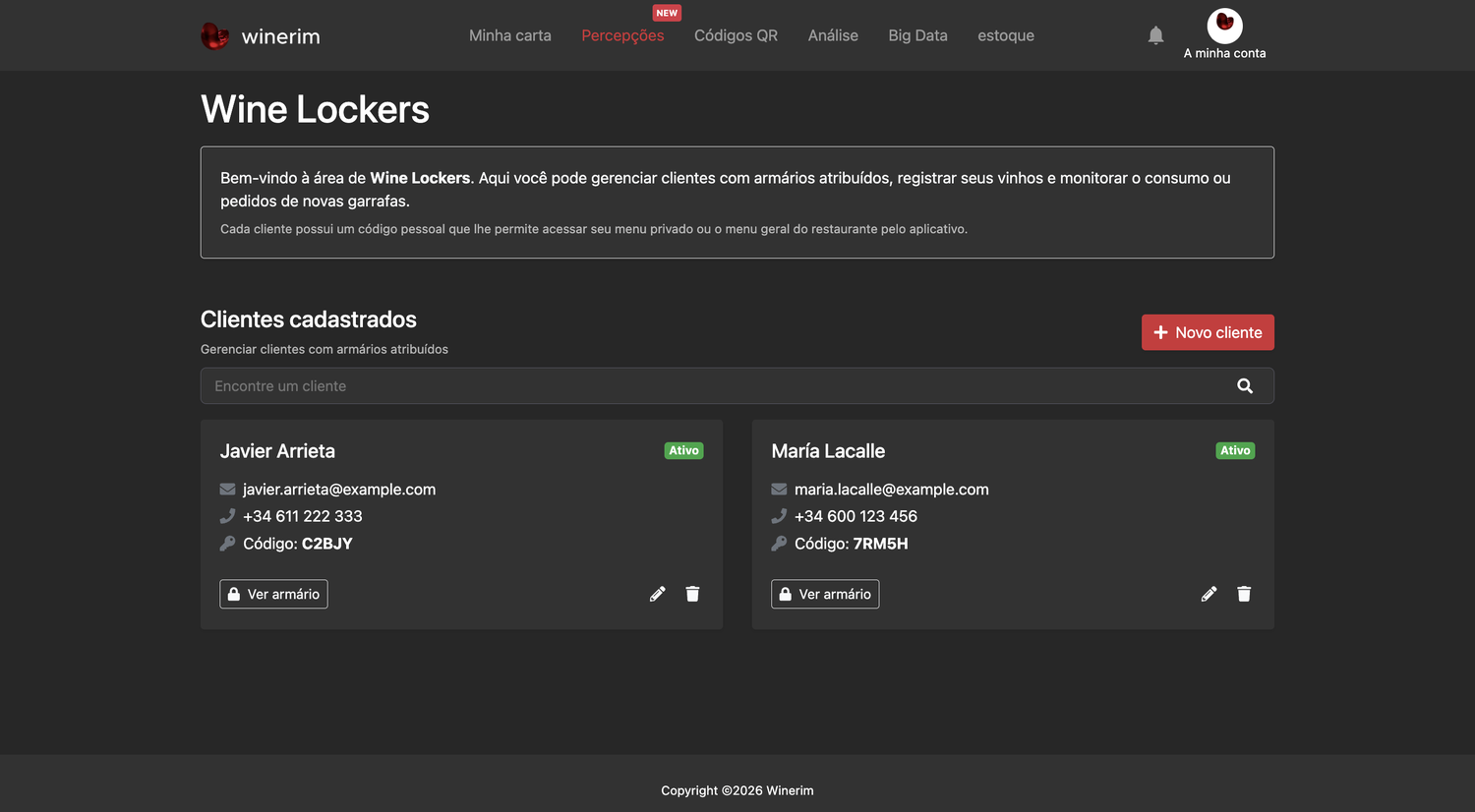The width and height of the screenshot is (1475, 812).
Task: Click the Novo cliente button
Action: 1208,332
